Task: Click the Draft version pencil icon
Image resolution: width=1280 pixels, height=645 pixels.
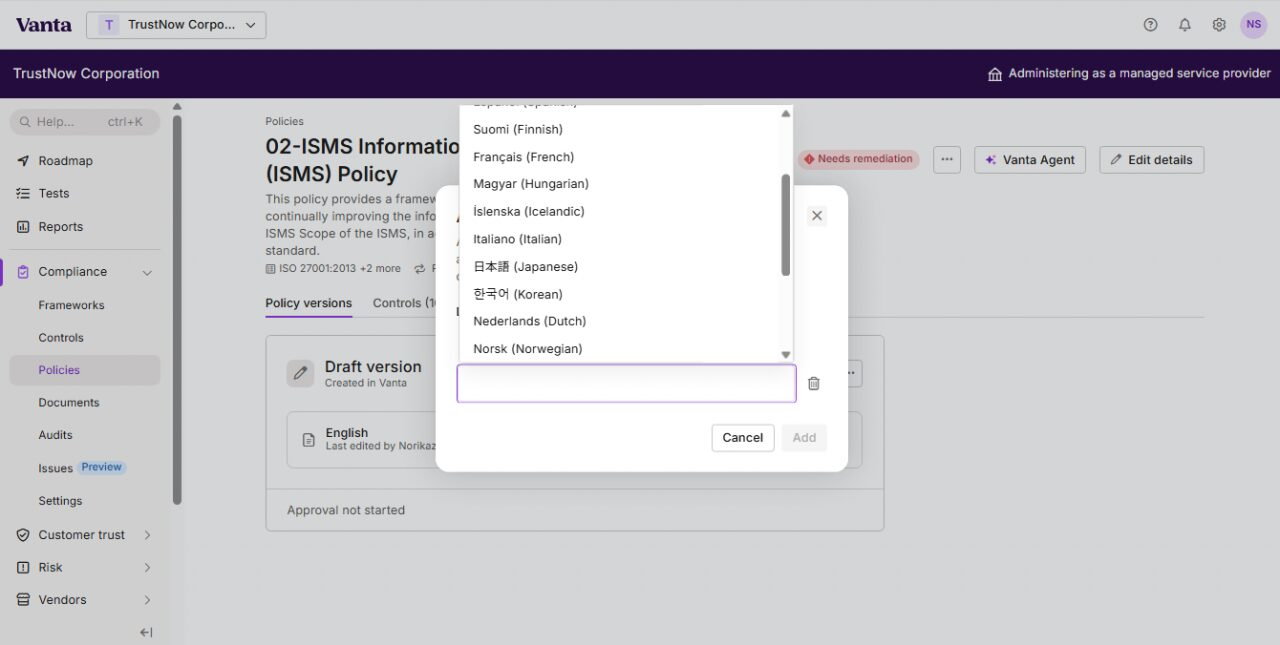Action: [x=300, y=374]
